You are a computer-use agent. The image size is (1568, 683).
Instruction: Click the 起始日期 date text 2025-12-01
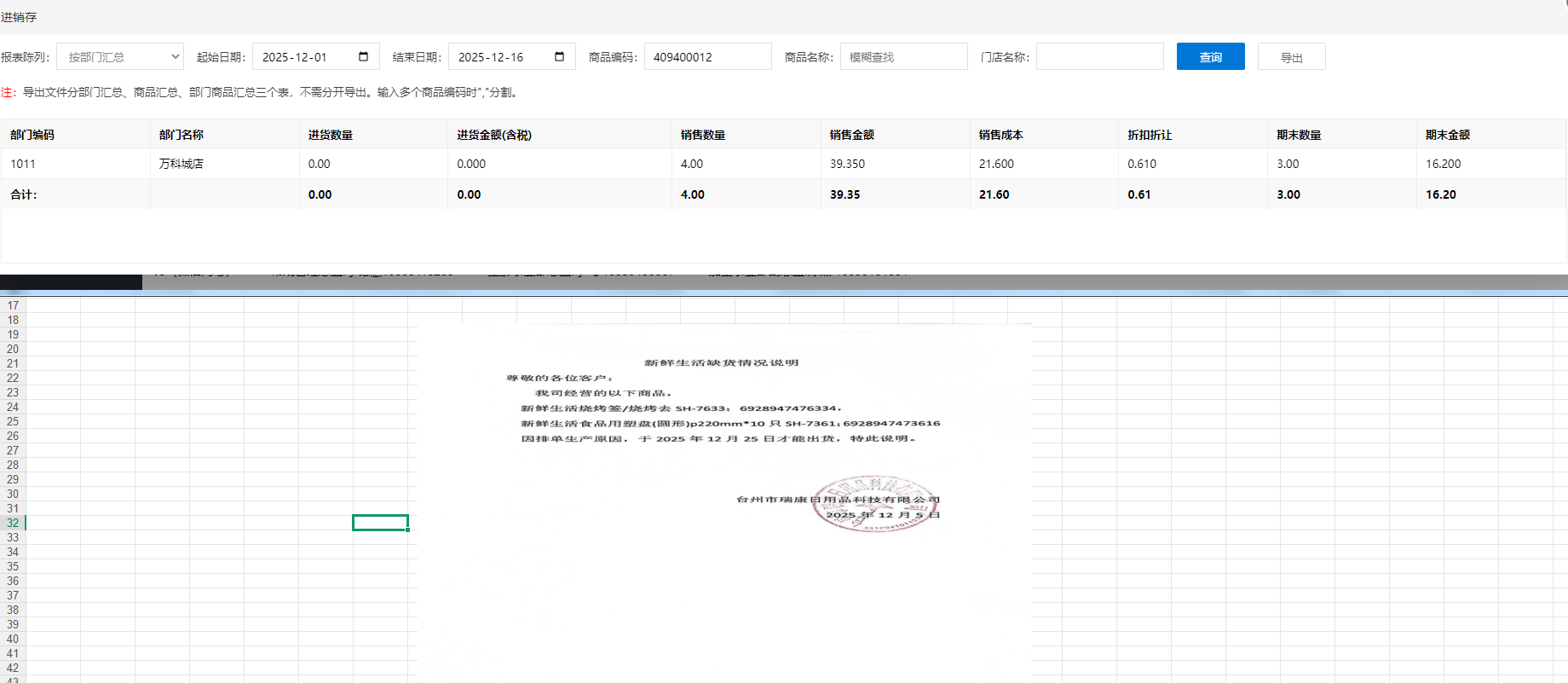(x=295, y=57)
